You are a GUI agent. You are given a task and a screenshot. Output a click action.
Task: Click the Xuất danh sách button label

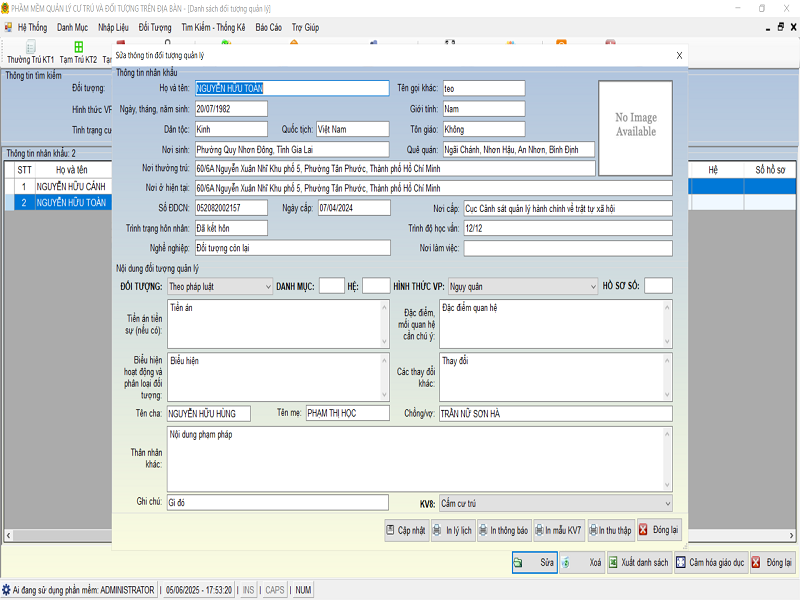click(644, 562)
